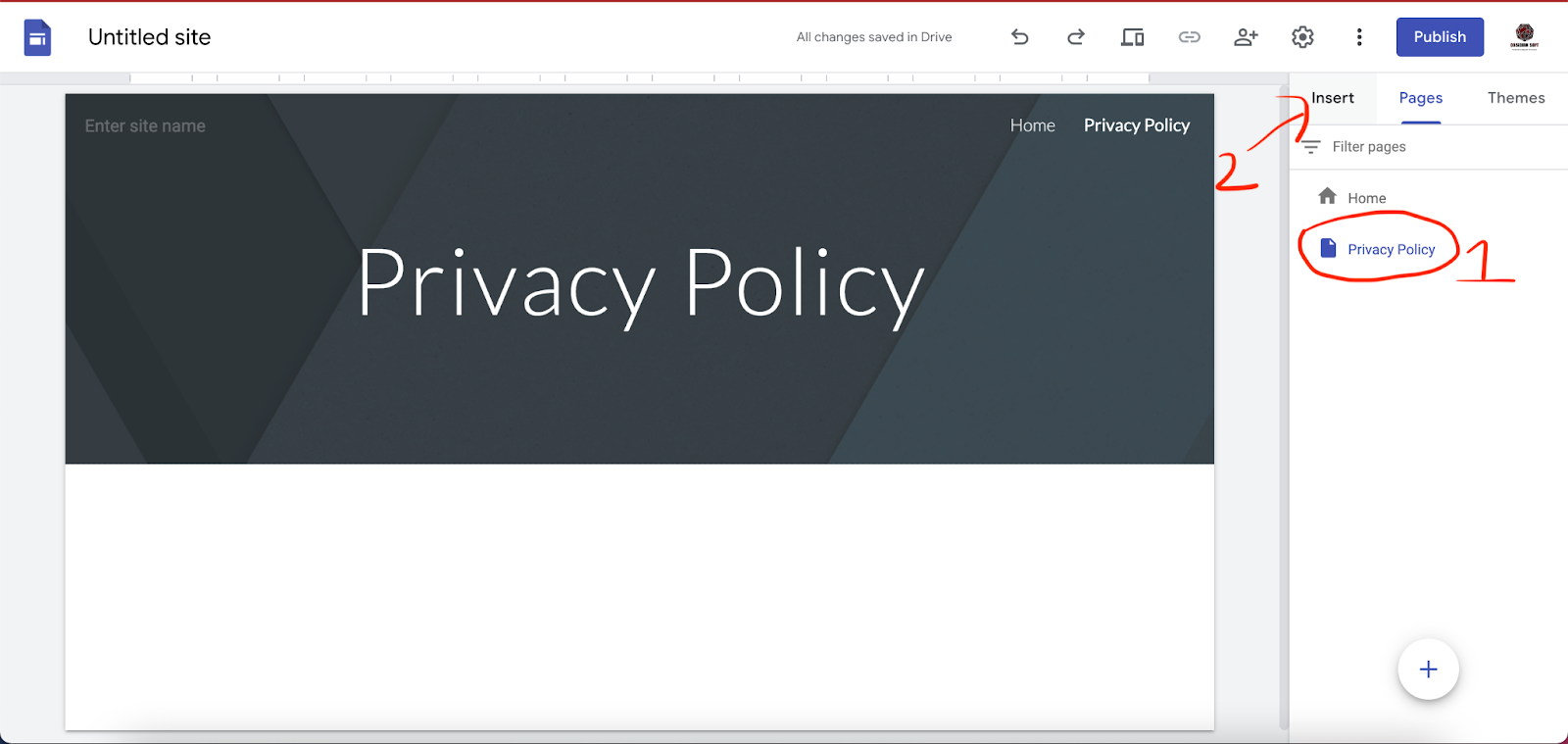Click the Google Sites logo icon

(x=37, y=37)
